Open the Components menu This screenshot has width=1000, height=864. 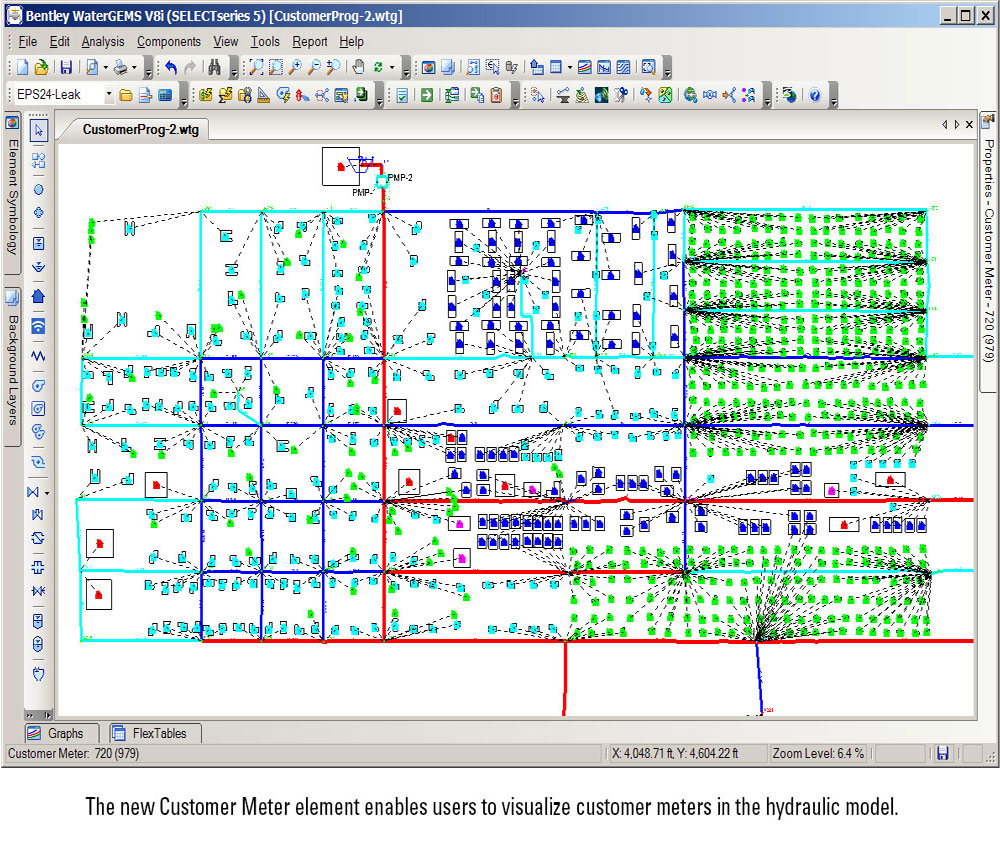coord(168,41)
